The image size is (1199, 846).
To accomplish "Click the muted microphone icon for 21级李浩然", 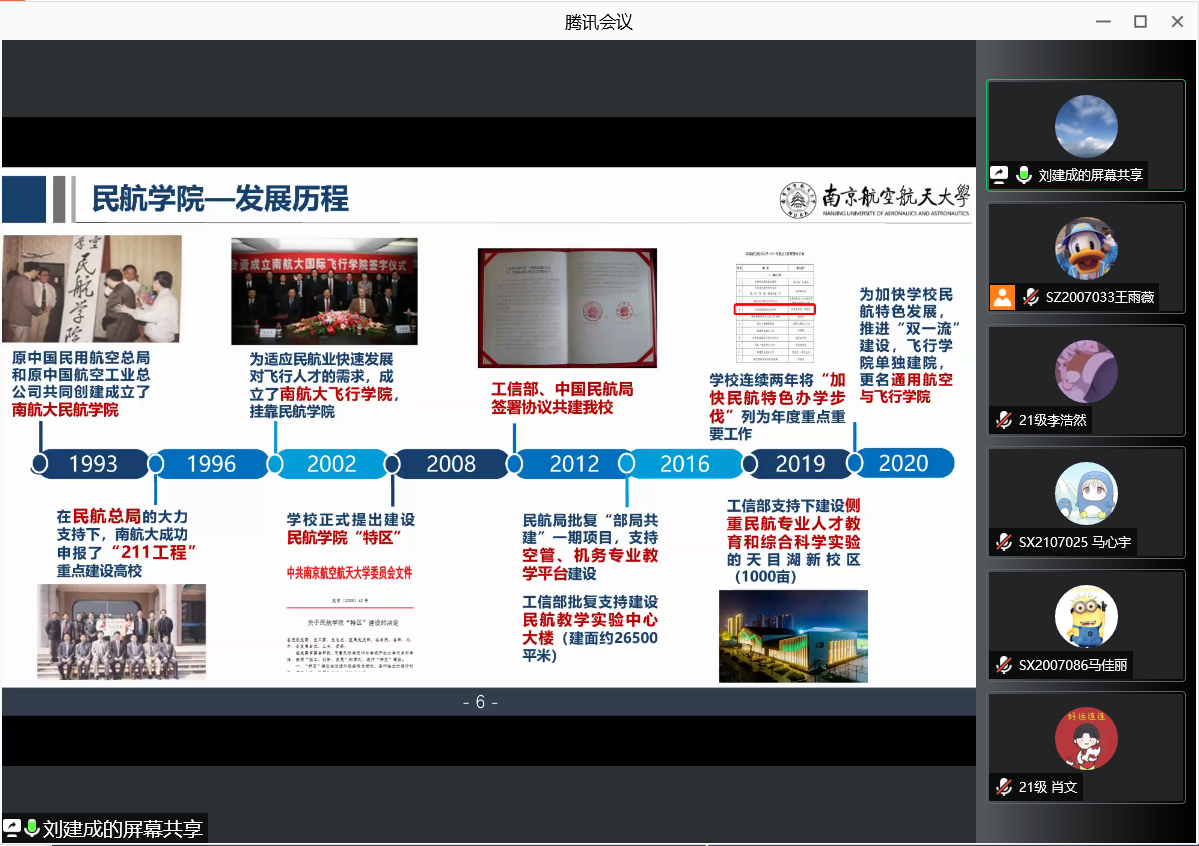I will 1003,420.
